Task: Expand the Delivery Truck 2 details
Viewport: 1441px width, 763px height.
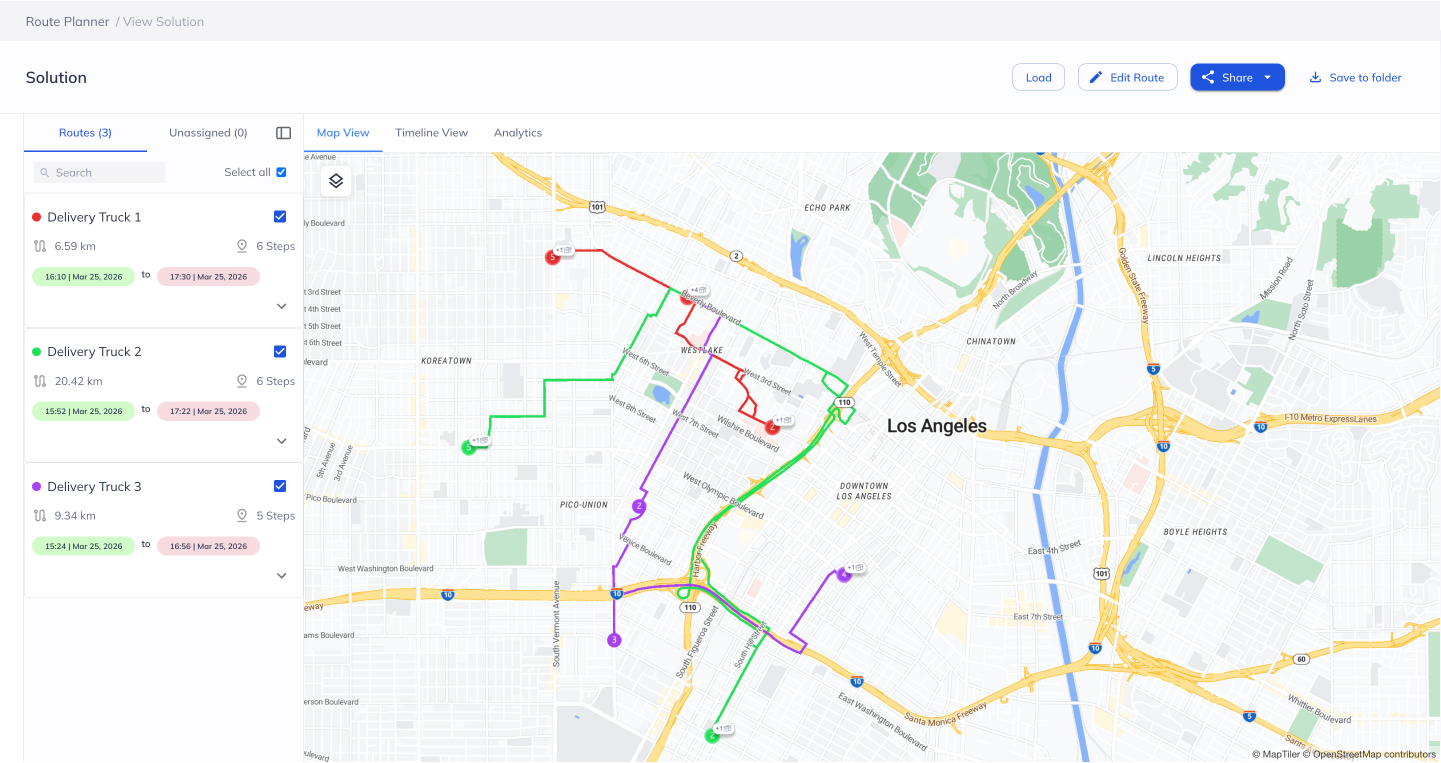Action: [281, 441]
